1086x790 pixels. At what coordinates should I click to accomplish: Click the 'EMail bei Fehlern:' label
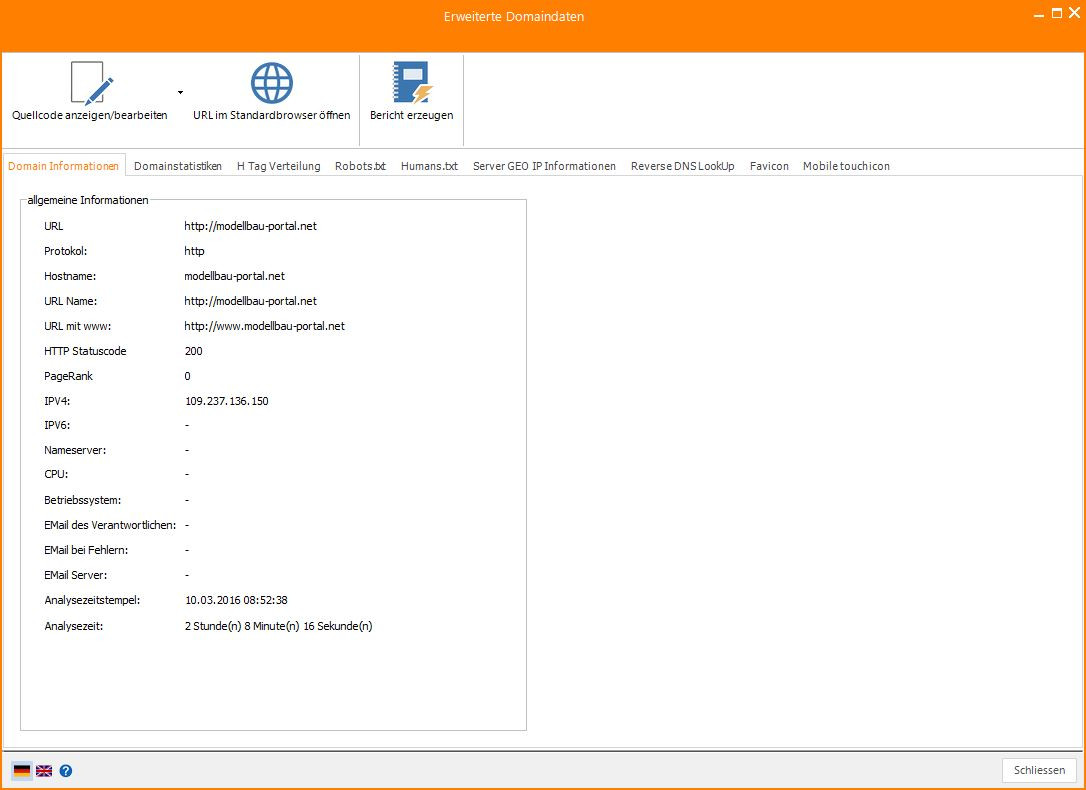(x=86, y=550)
